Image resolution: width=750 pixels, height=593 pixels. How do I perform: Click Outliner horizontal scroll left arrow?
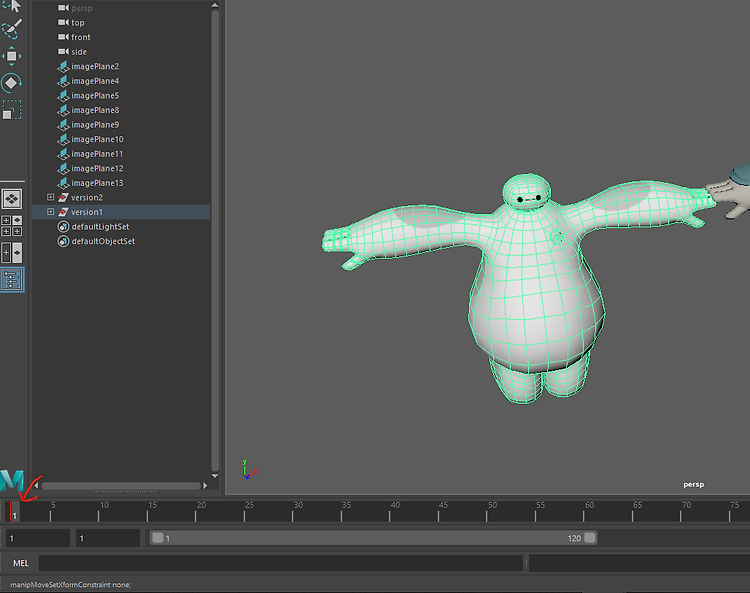tap(36, 485)
